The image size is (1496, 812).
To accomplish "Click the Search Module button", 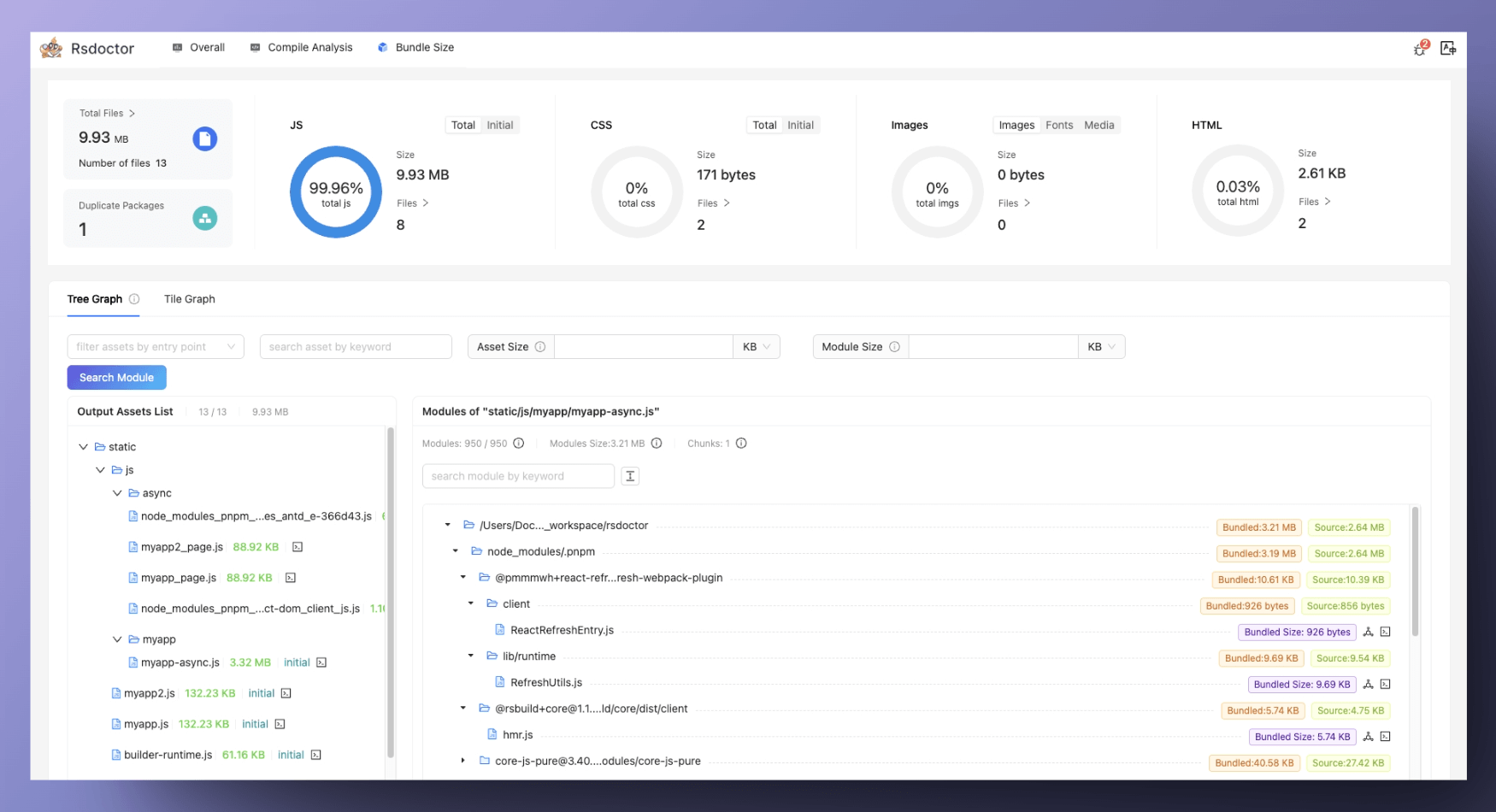I will click(x=117, y=378).
